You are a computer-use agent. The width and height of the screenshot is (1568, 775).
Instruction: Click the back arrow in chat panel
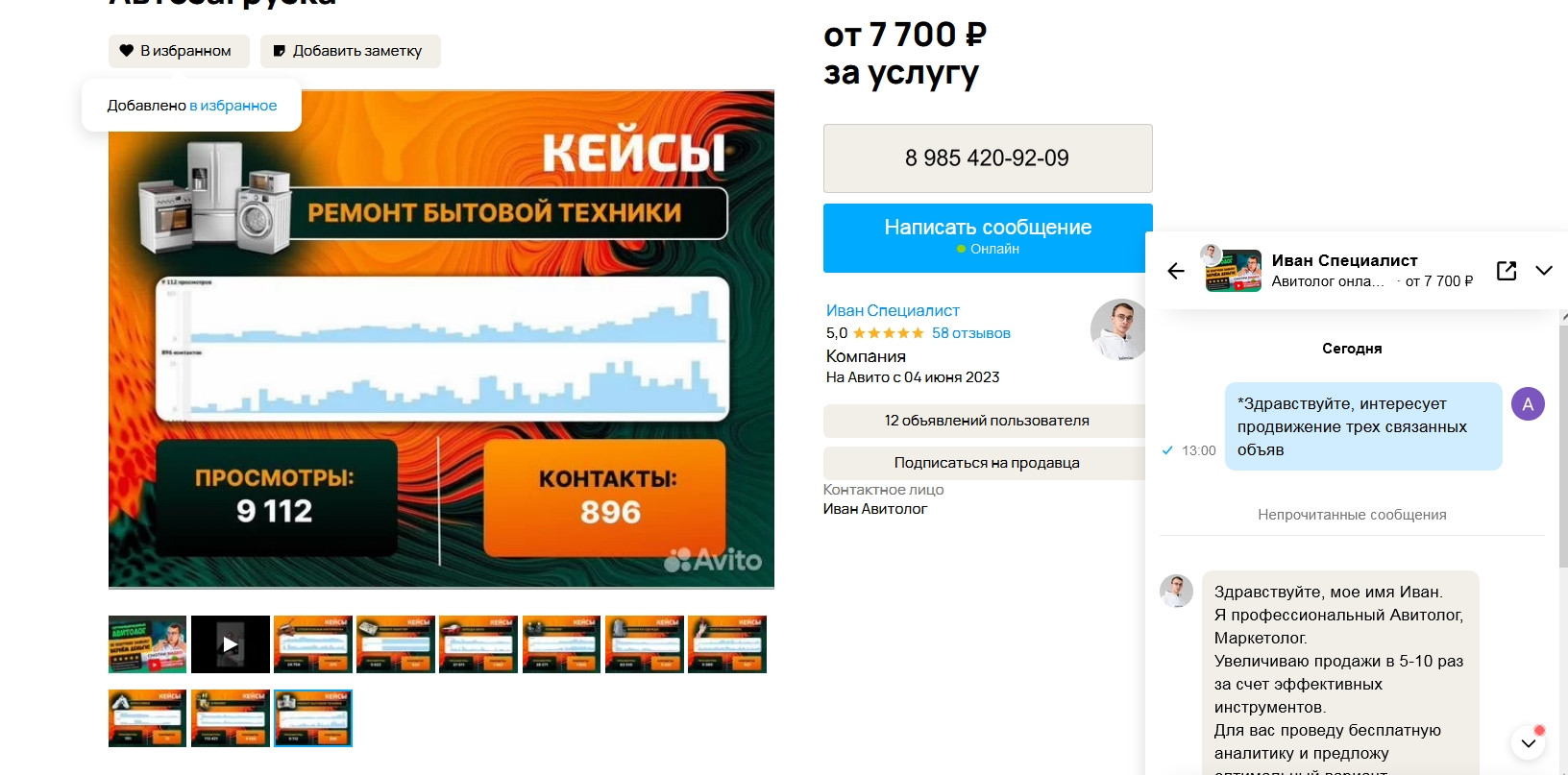tap(1176, 271)
